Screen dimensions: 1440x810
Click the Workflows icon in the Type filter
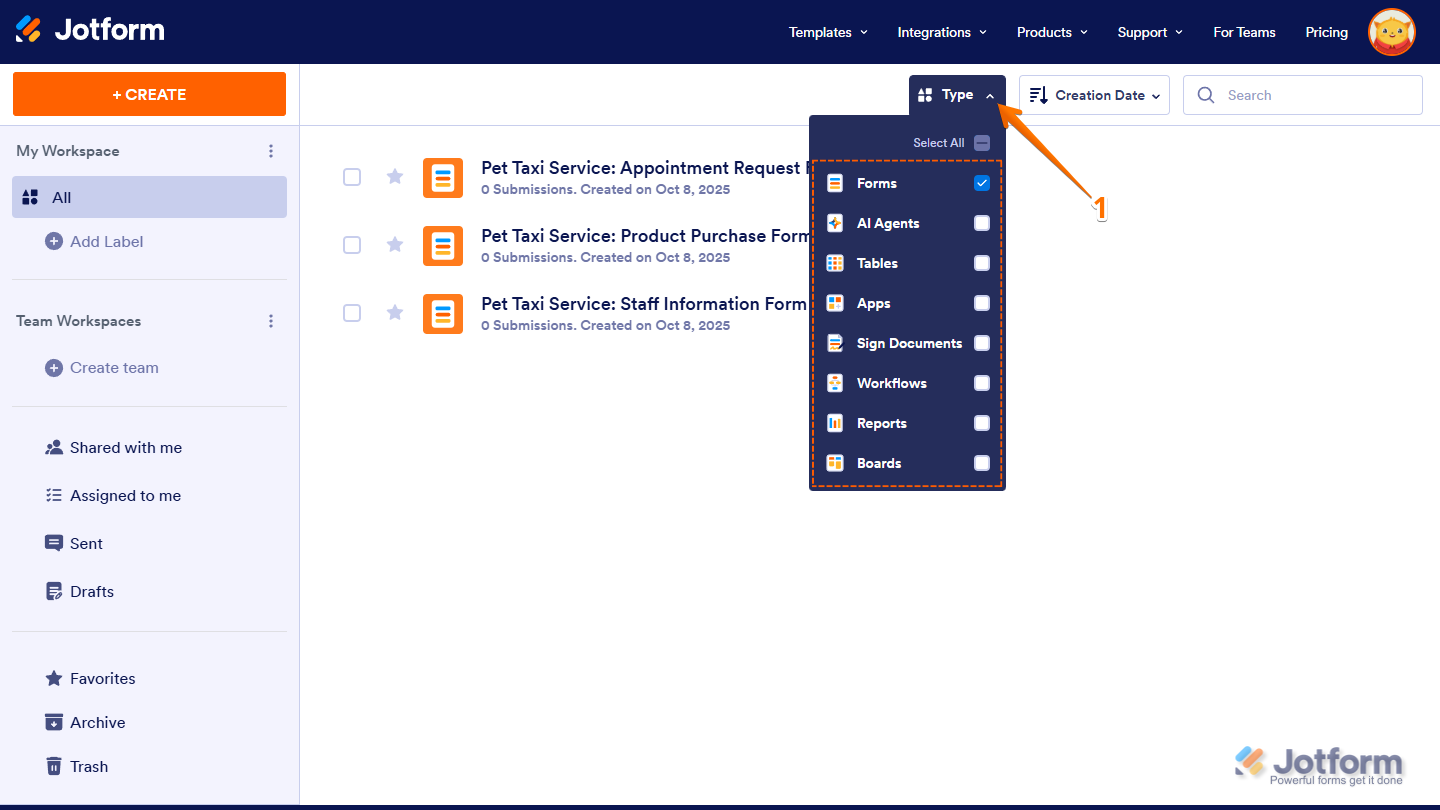point(834,383)
